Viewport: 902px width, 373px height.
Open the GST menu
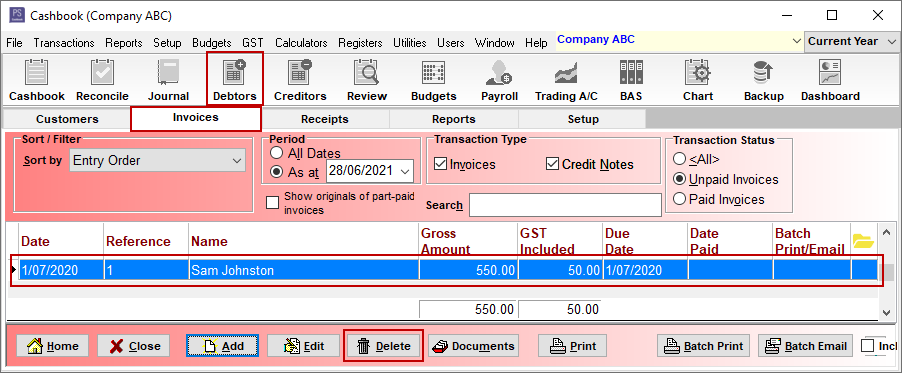point(253,43)
